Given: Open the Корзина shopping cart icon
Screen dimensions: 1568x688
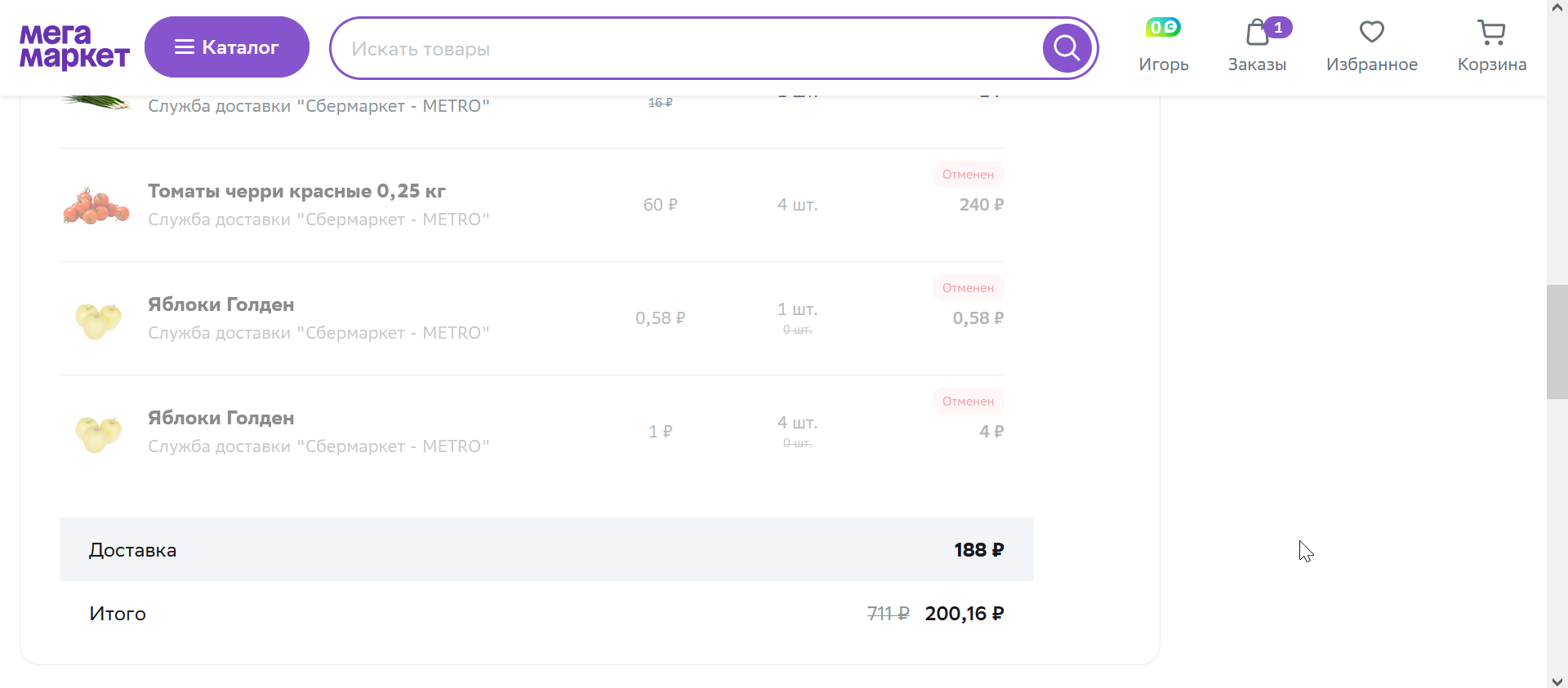Looking at the screenshot, I should 1491,33.
